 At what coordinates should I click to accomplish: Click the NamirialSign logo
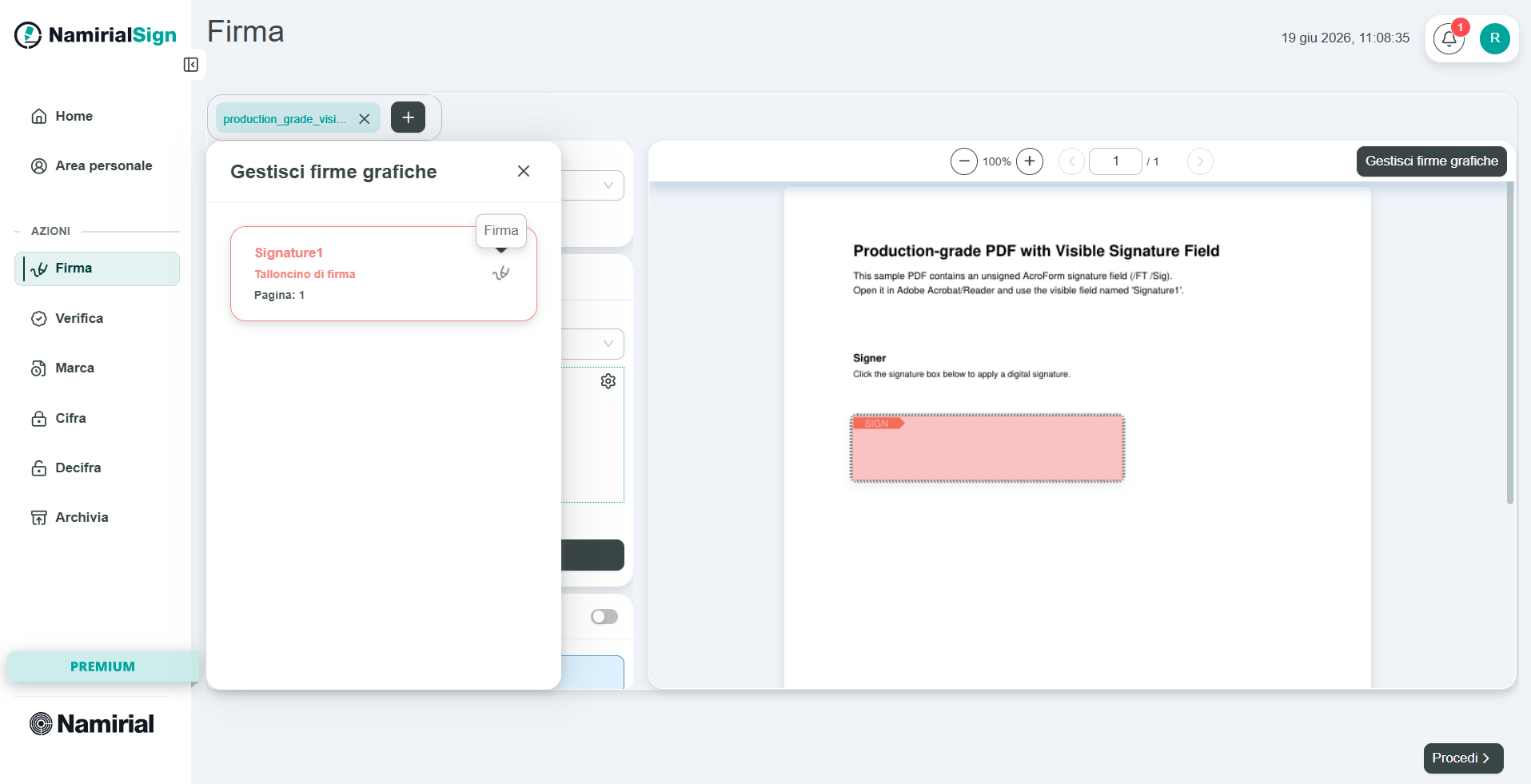(96, 35)
